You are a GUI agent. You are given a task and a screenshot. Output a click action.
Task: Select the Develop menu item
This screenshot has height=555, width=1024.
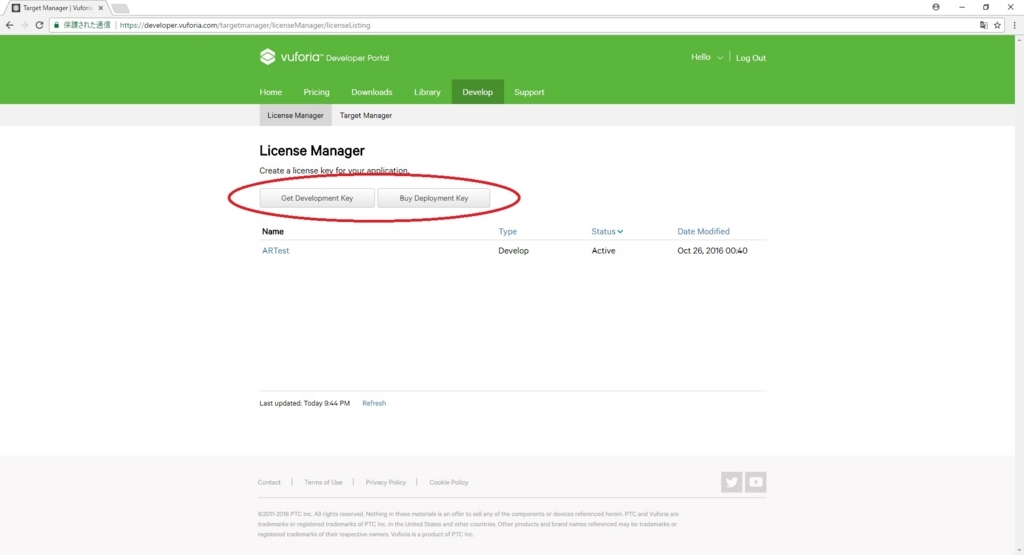477,92
